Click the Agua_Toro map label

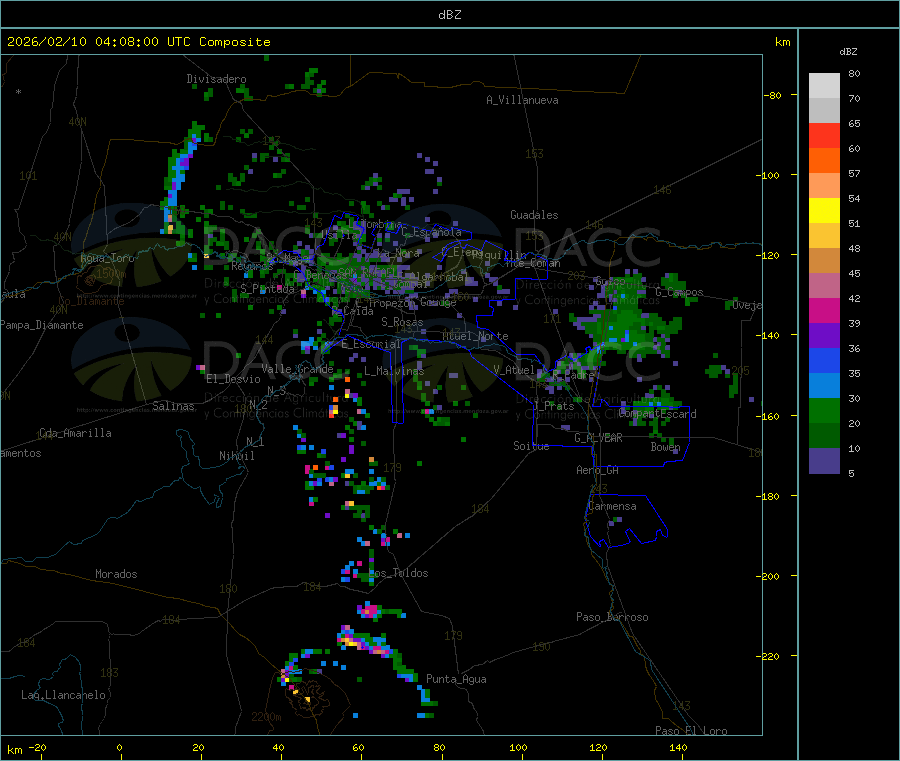coord(107,258)
